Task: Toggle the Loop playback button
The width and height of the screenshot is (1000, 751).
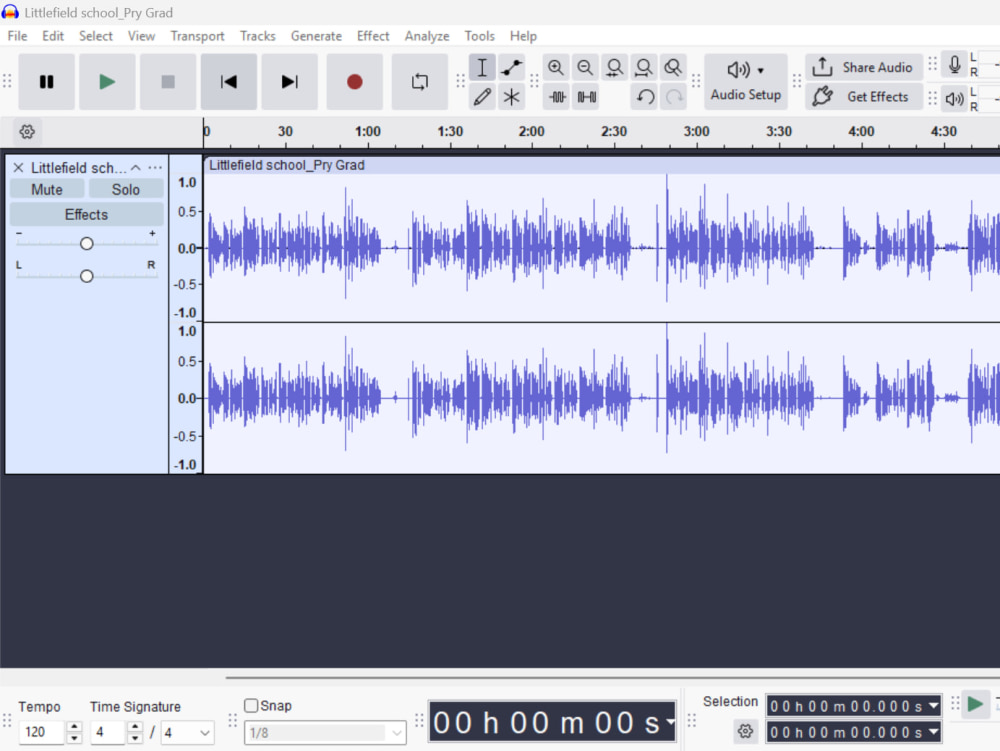Action: click(420, 82)
